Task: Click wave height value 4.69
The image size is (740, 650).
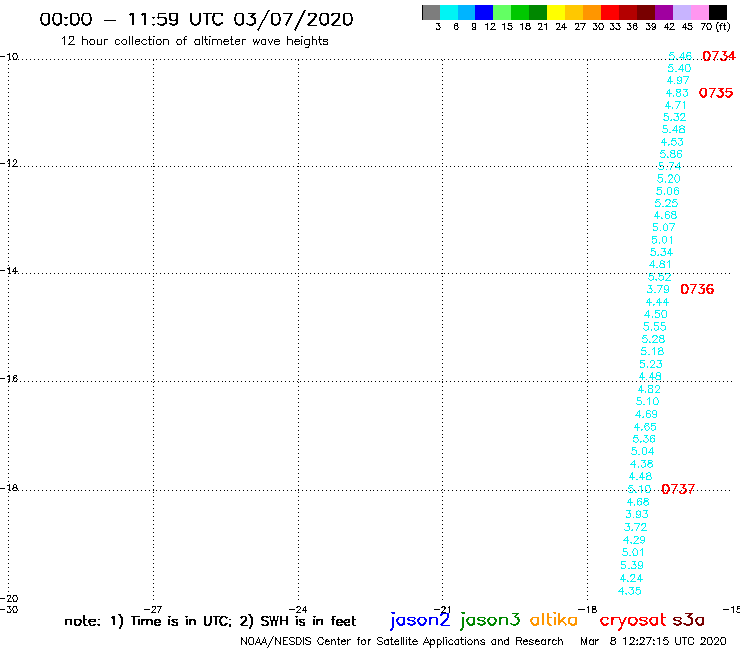Action: (646, 414)
